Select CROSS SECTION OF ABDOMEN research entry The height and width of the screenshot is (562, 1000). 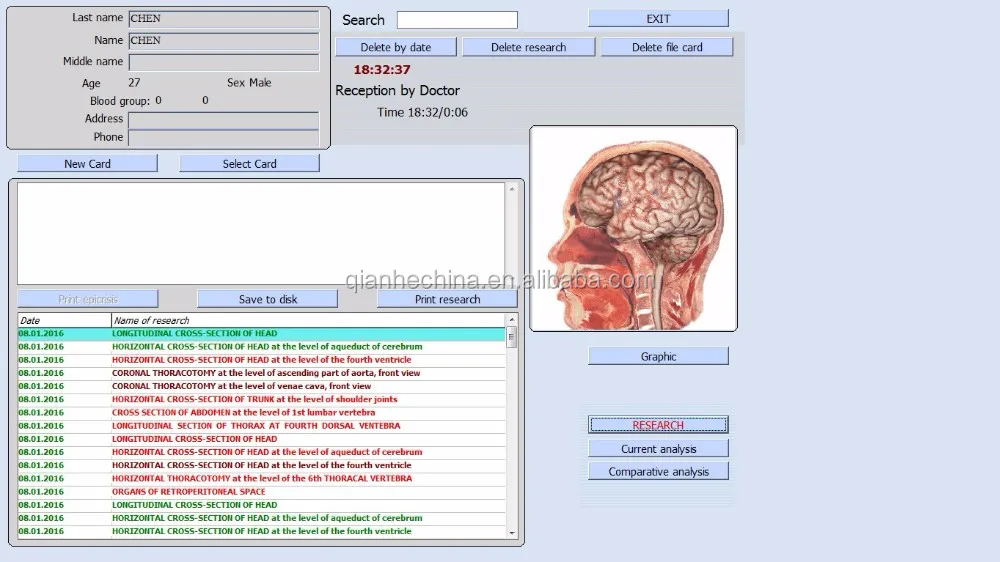click(243, 413)
